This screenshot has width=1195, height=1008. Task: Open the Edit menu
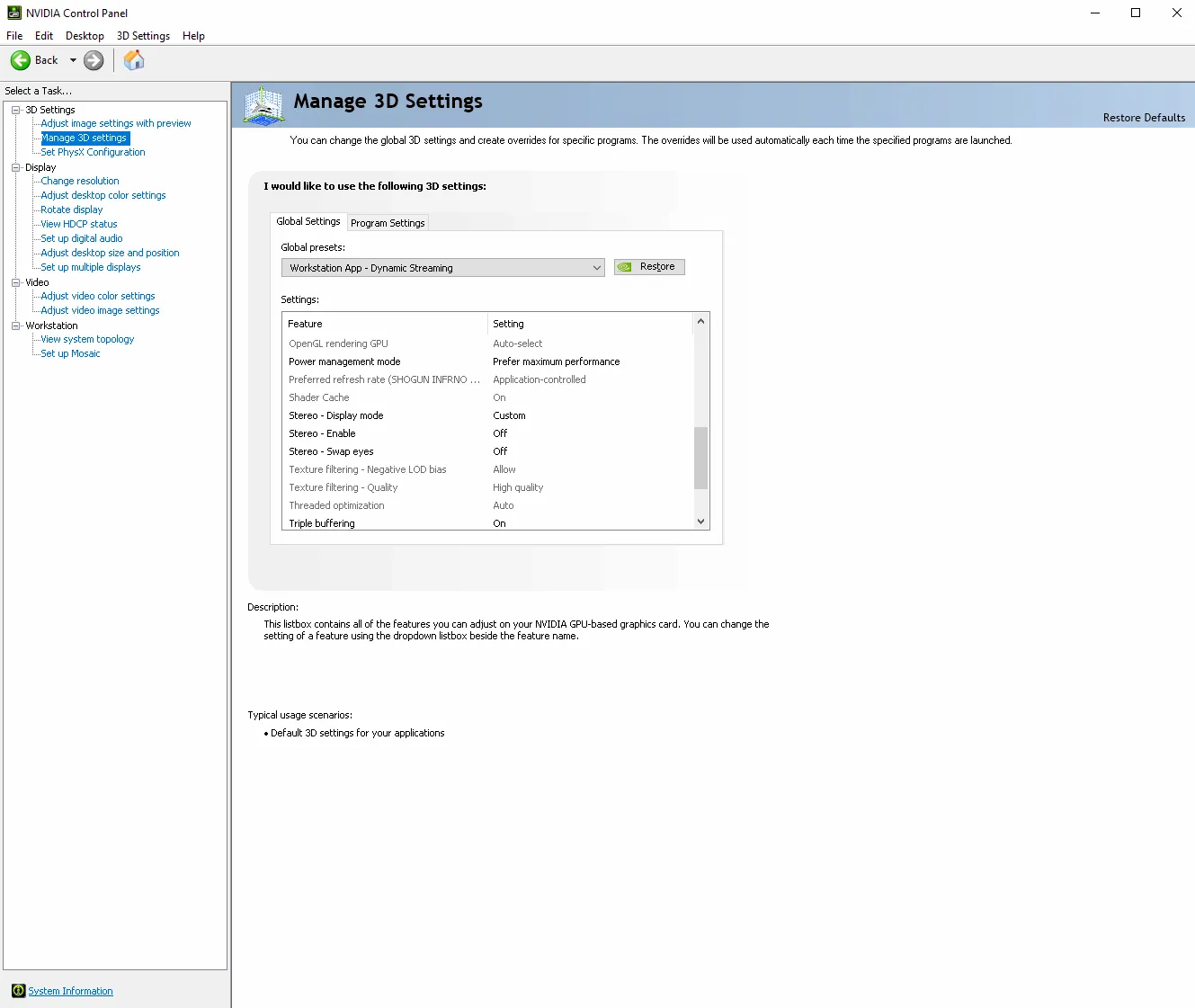pyautogui.click(x=44, y=36)
